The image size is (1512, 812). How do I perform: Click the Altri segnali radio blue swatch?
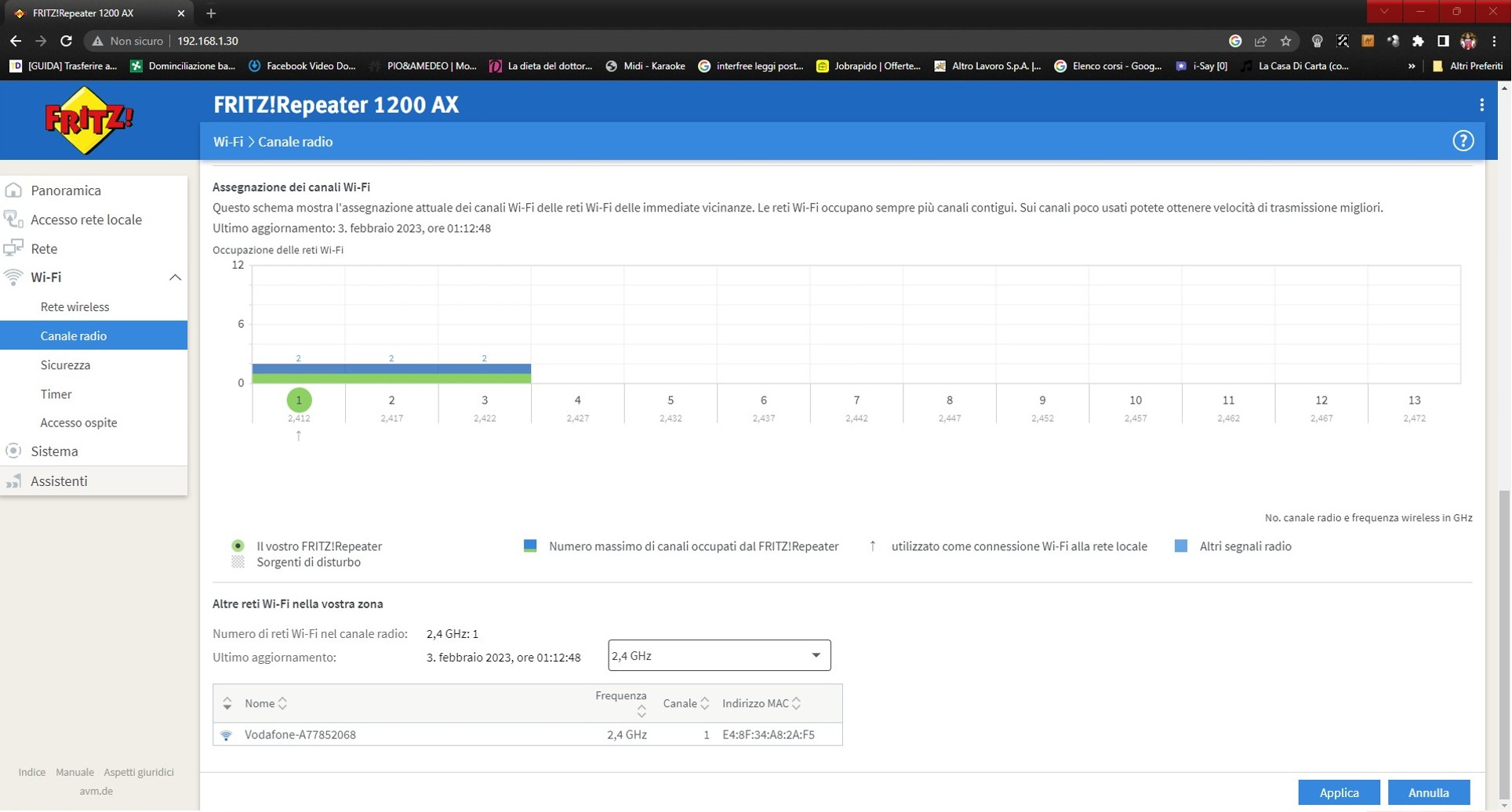click(x=1181, y=546)
